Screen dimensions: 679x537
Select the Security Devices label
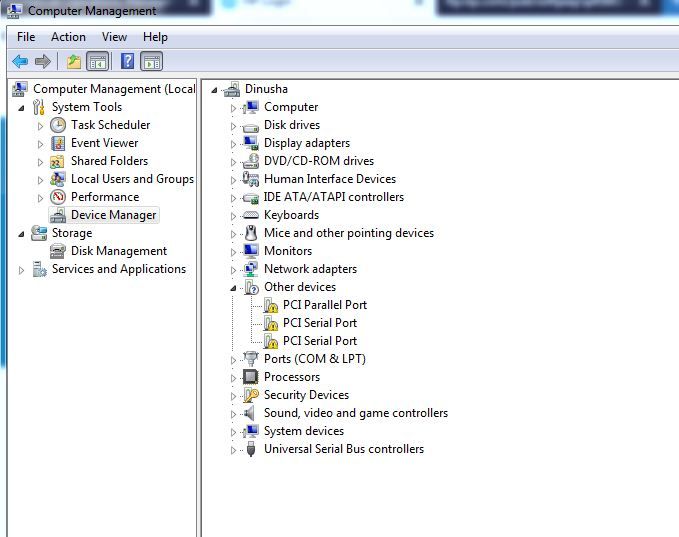point(307,395)
